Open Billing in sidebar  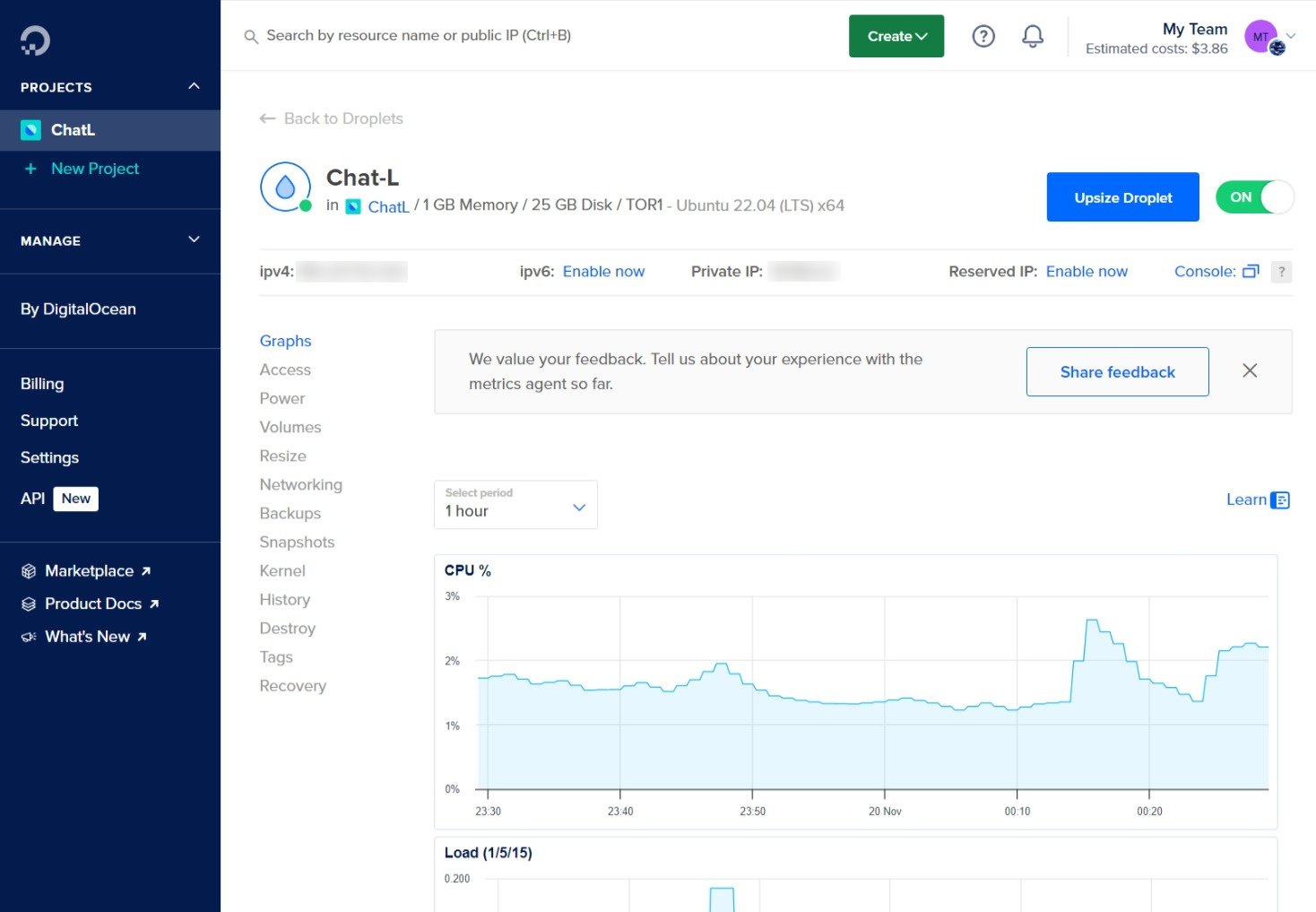pyautogui.click(x=42, y=384)
